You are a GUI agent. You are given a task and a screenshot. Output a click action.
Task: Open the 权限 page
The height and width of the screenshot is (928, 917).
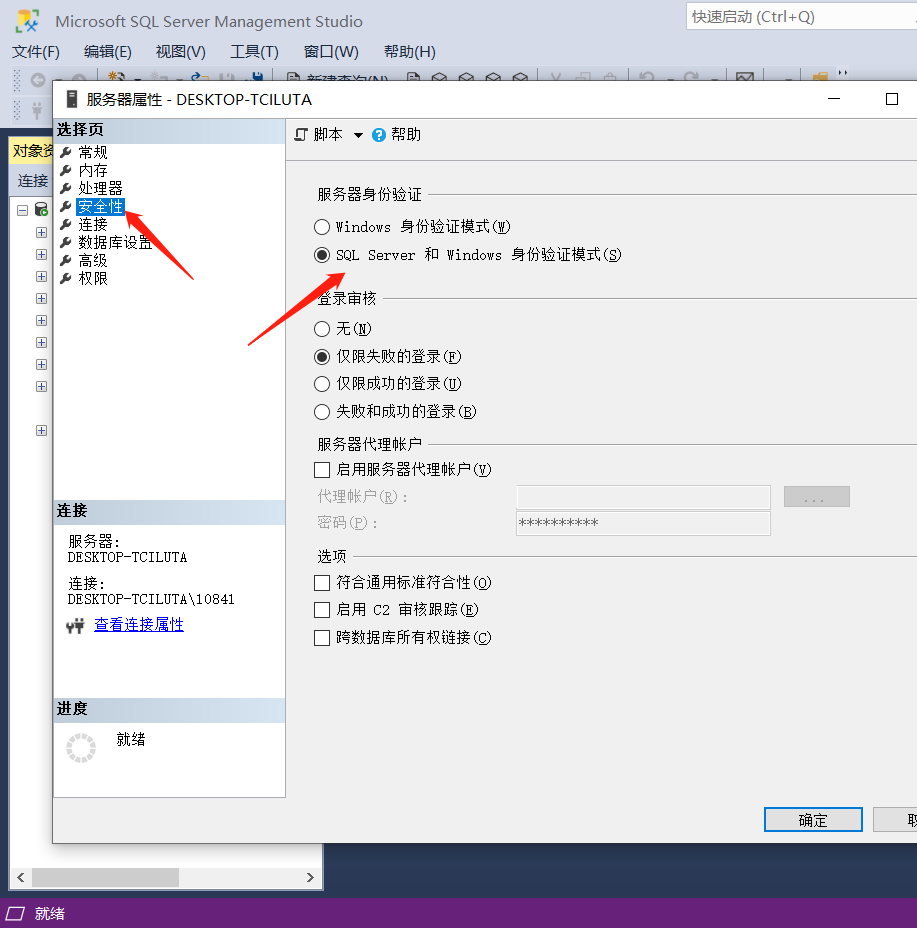click(x=91, y=277)
